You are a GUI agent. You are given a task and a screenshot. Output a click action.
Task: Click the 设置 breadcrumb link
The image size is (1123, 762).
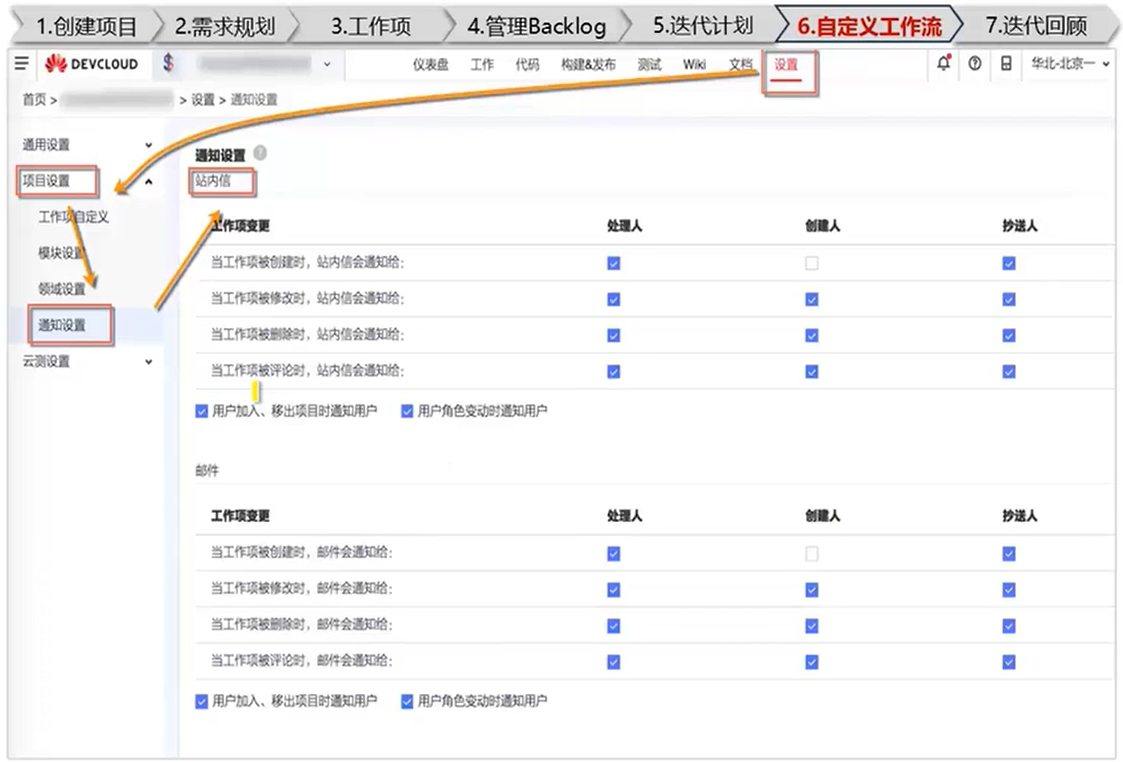203,100
